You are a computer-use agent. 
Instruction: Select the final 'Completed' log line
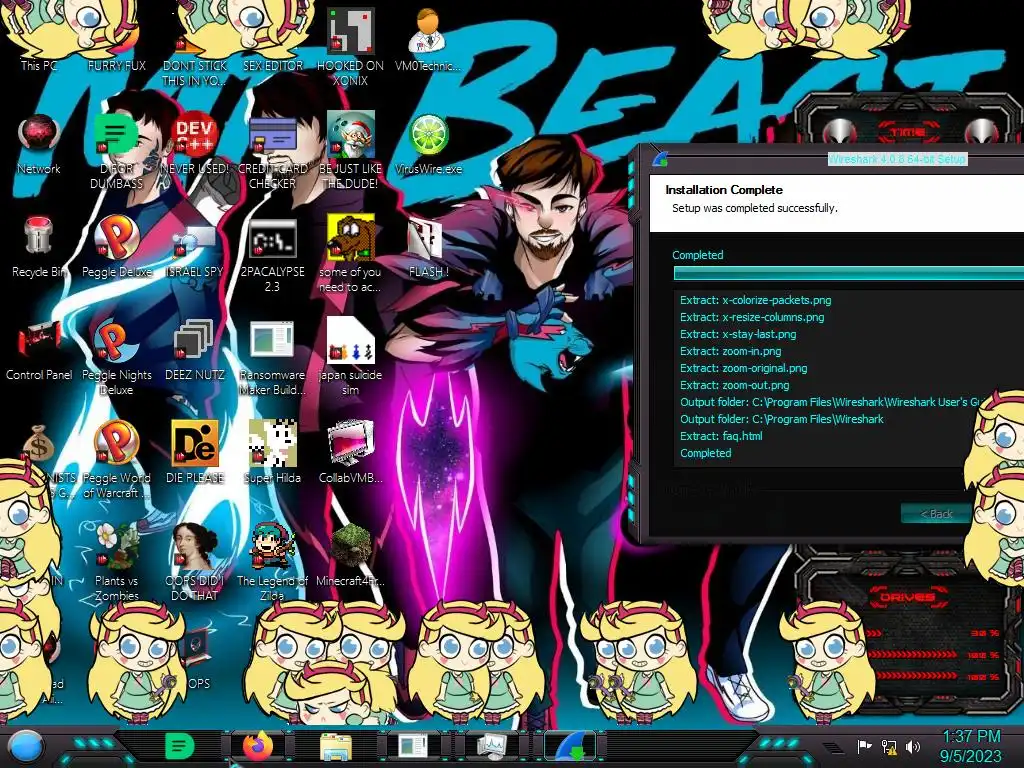coord(705,453)
